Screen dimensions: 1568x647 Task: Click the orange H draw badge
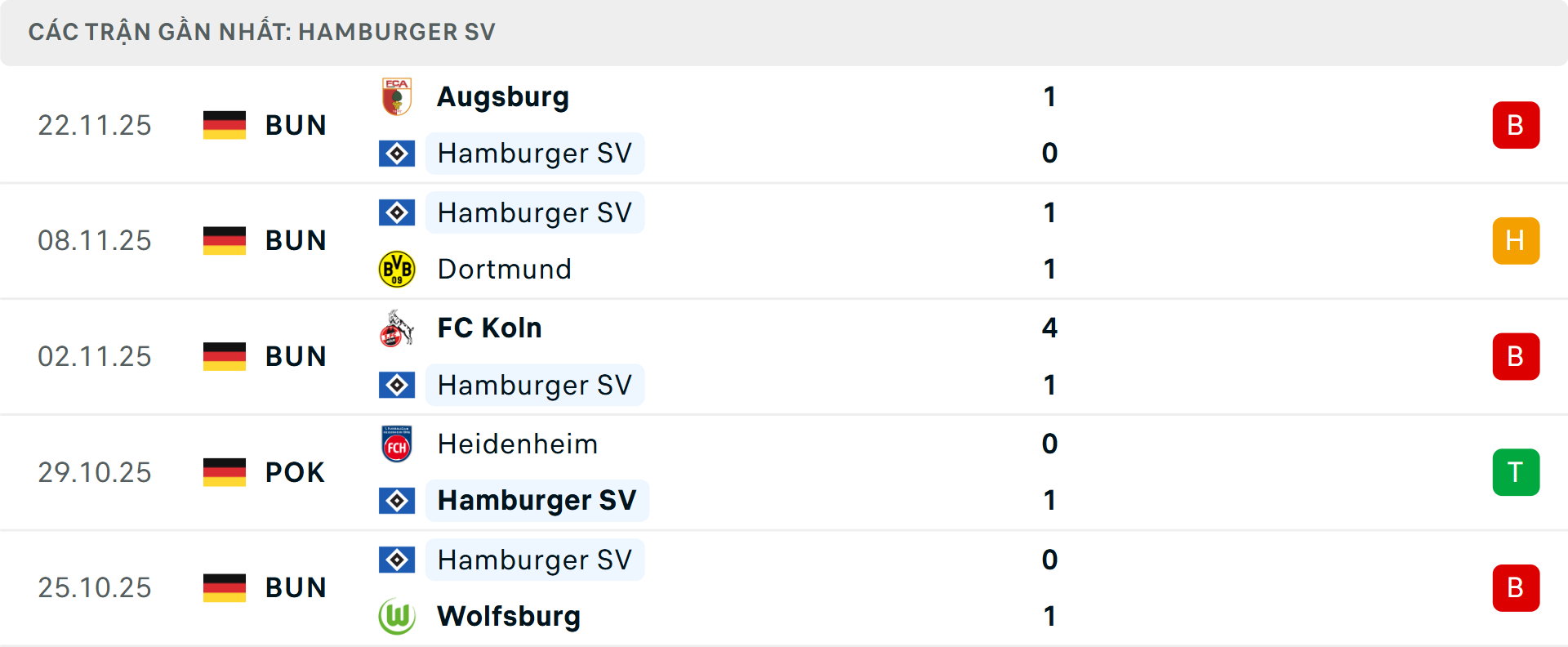pos(1516,241)
